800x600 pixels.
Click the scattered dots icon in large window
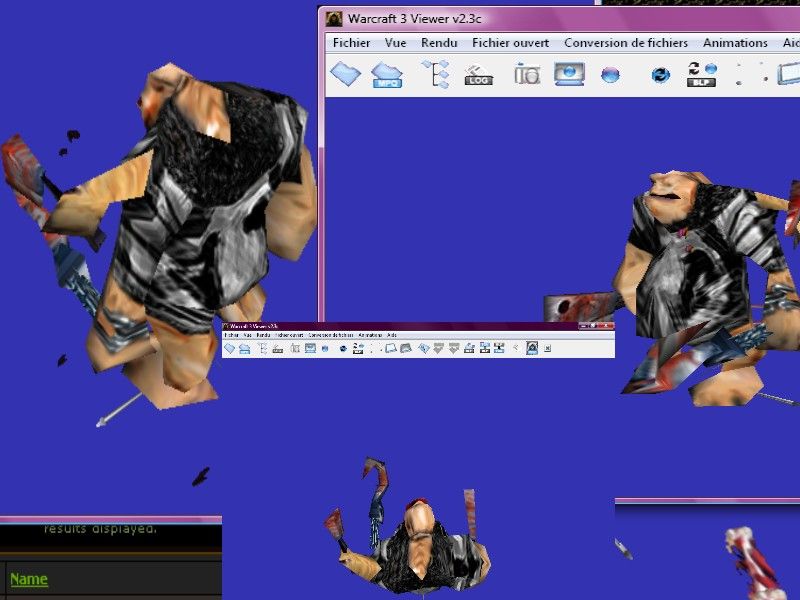[750, 74]
